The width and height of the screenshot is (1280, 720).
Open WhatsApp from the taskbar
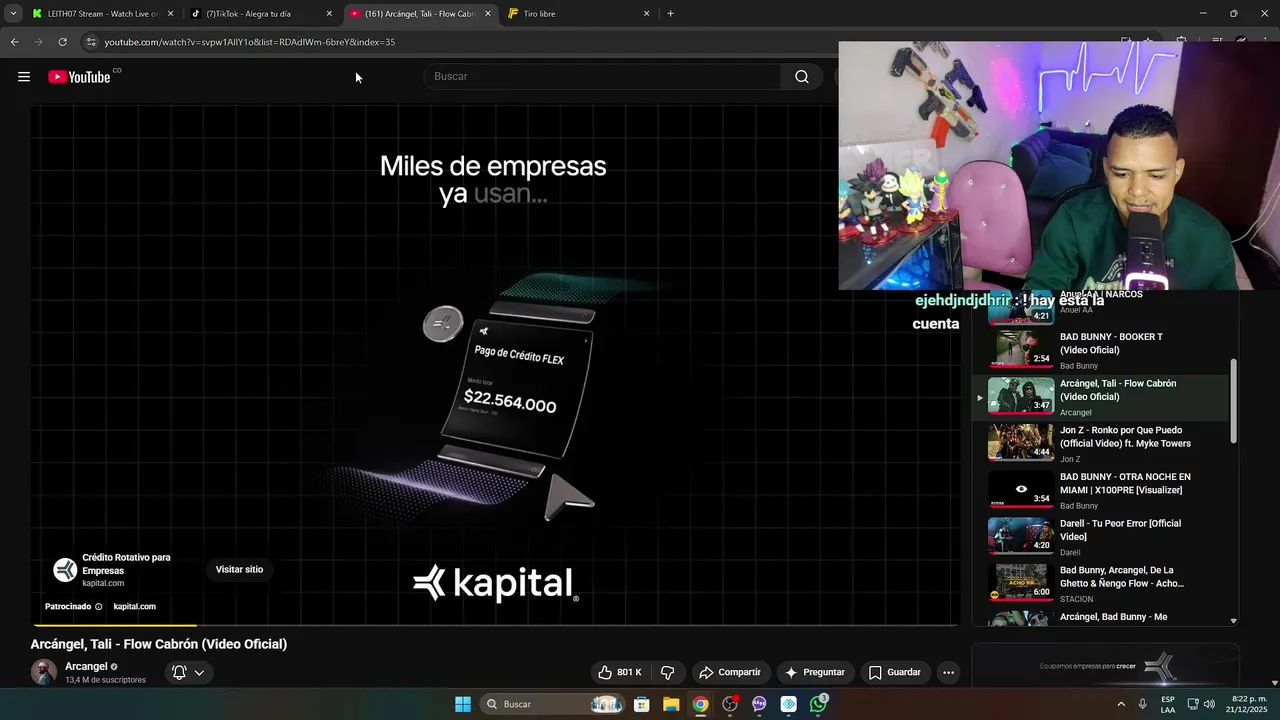(x=818, y=704)
